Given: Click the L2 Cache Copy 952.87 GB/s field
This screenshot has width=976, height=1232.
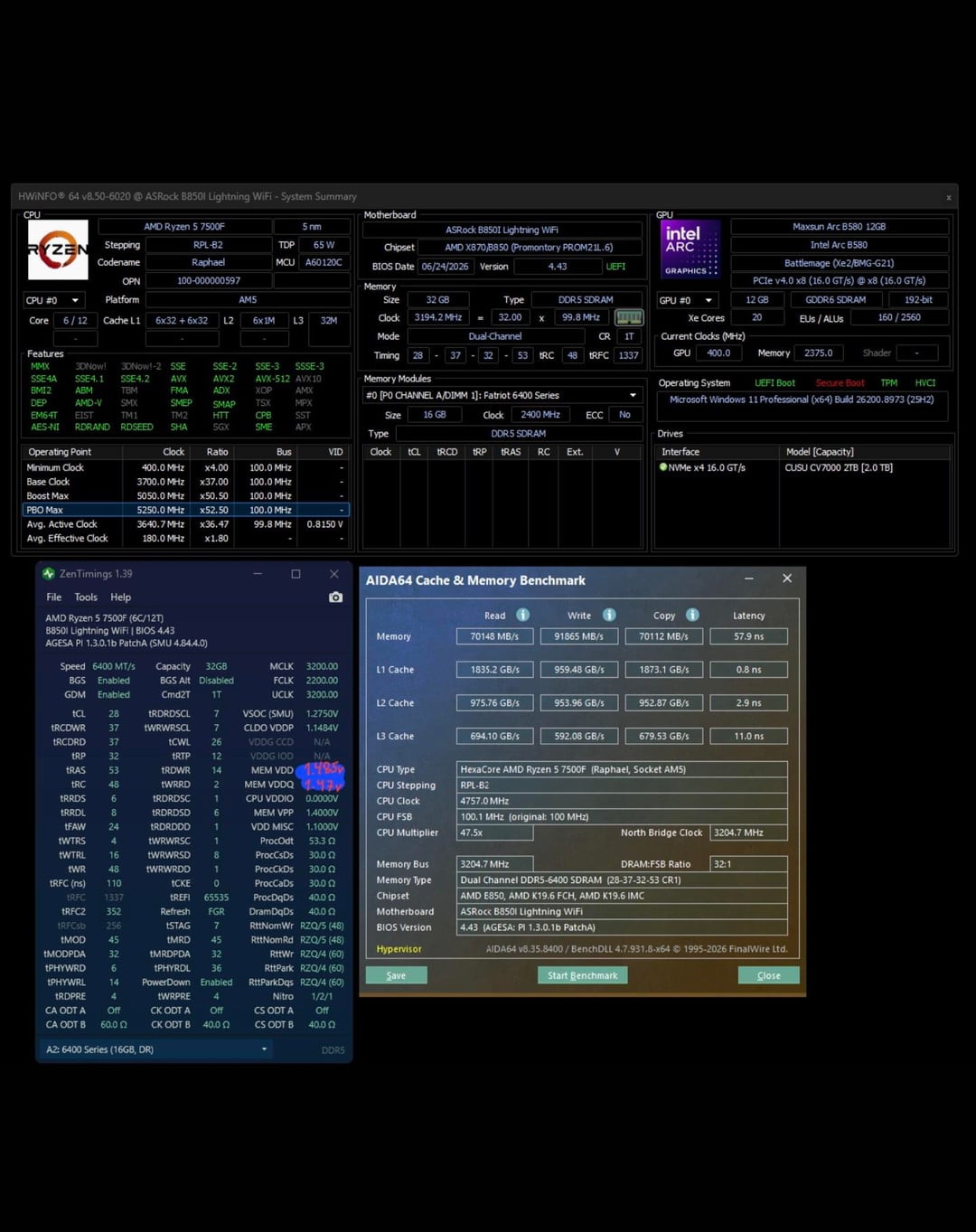Looking at the screenshot, I should 663,702.
